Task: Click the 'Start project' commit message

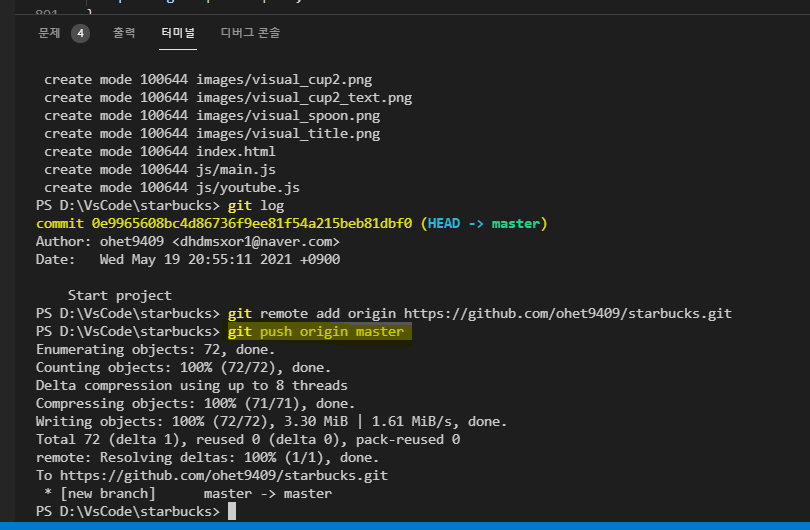Action: pyautogui.click(x=119, y=295)
